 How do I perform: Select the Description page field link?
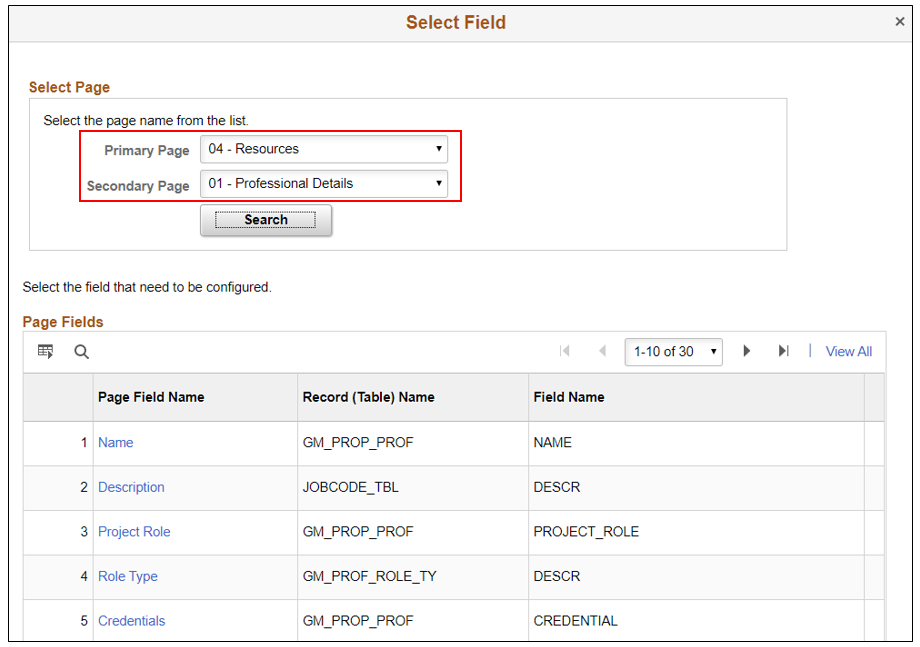click(x=131, y=487)
